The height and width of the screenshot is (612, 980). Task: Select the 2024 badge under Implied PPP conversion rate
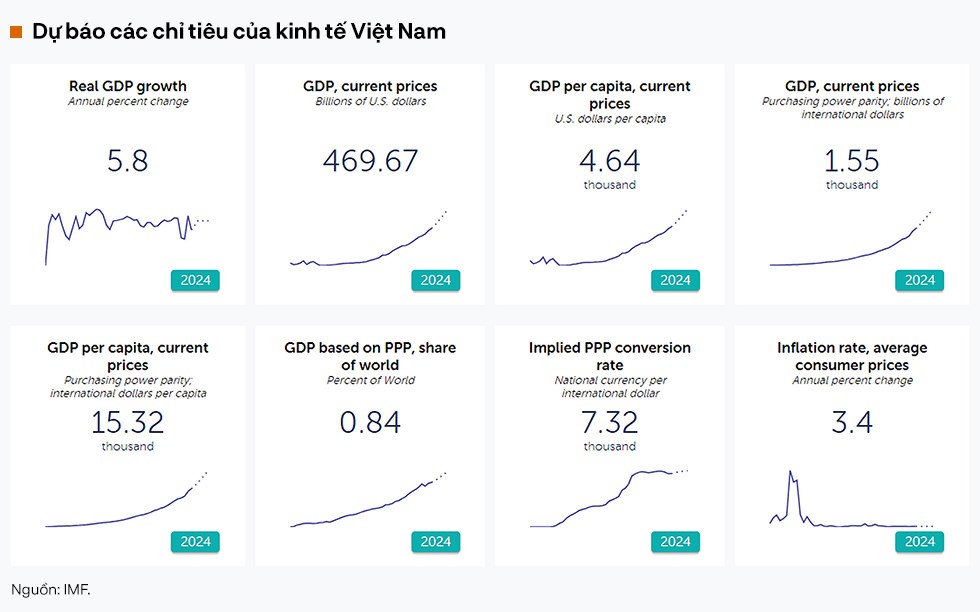pos(675,541)
